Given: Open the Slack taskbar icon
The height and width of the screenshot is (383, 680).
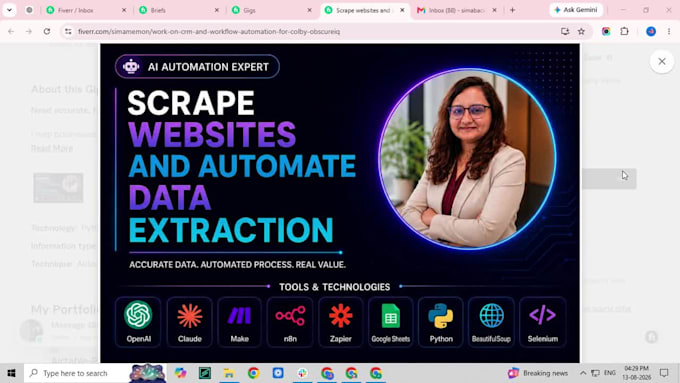Looking at the screenshot, I should click(303, 373).
